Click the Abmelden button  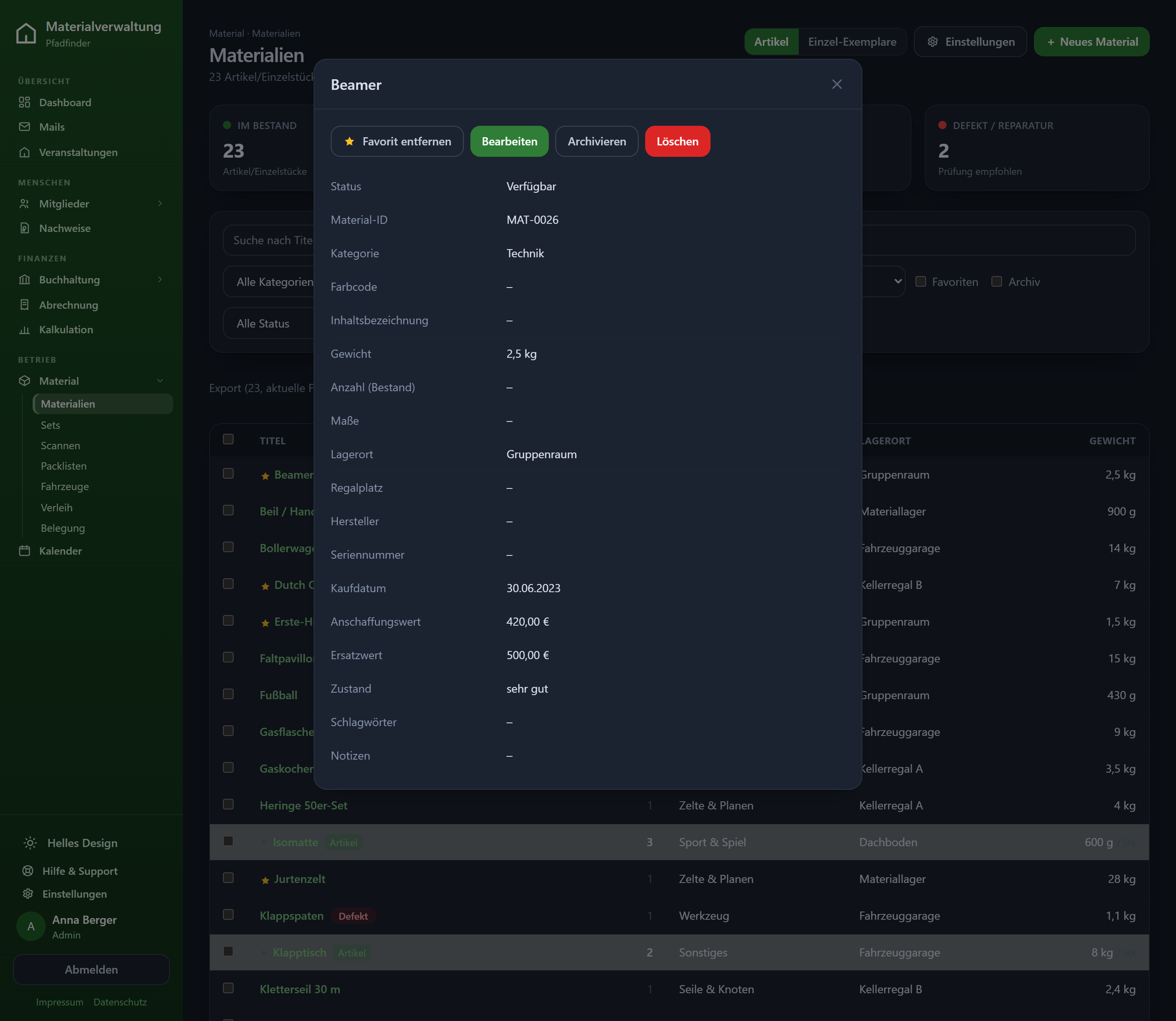pos(91,969)
